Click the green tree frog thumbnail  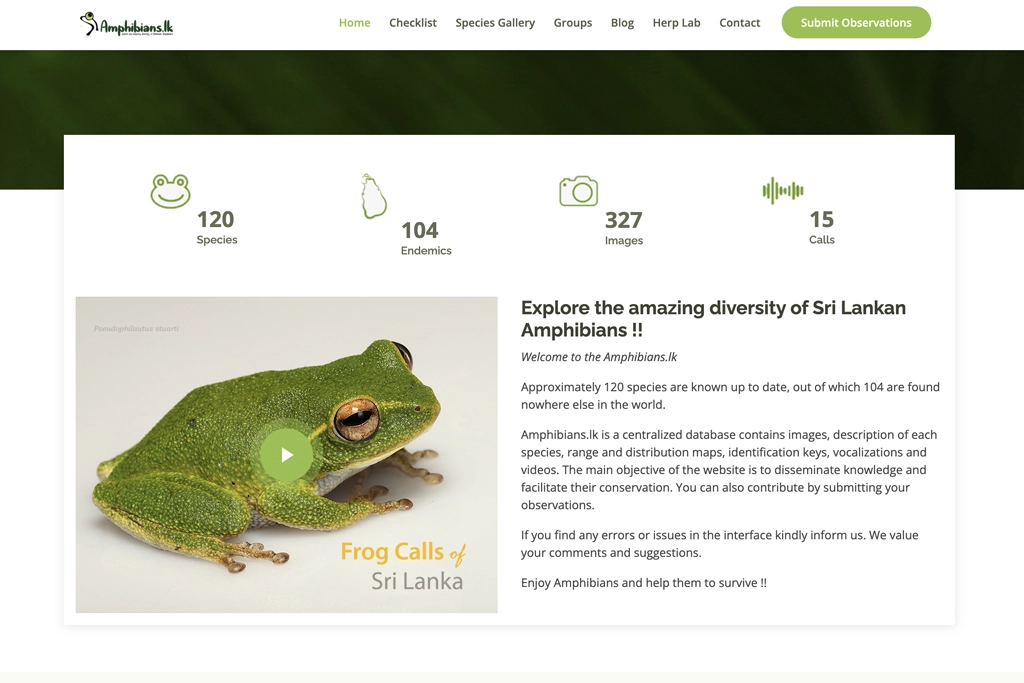pos(200,400)
